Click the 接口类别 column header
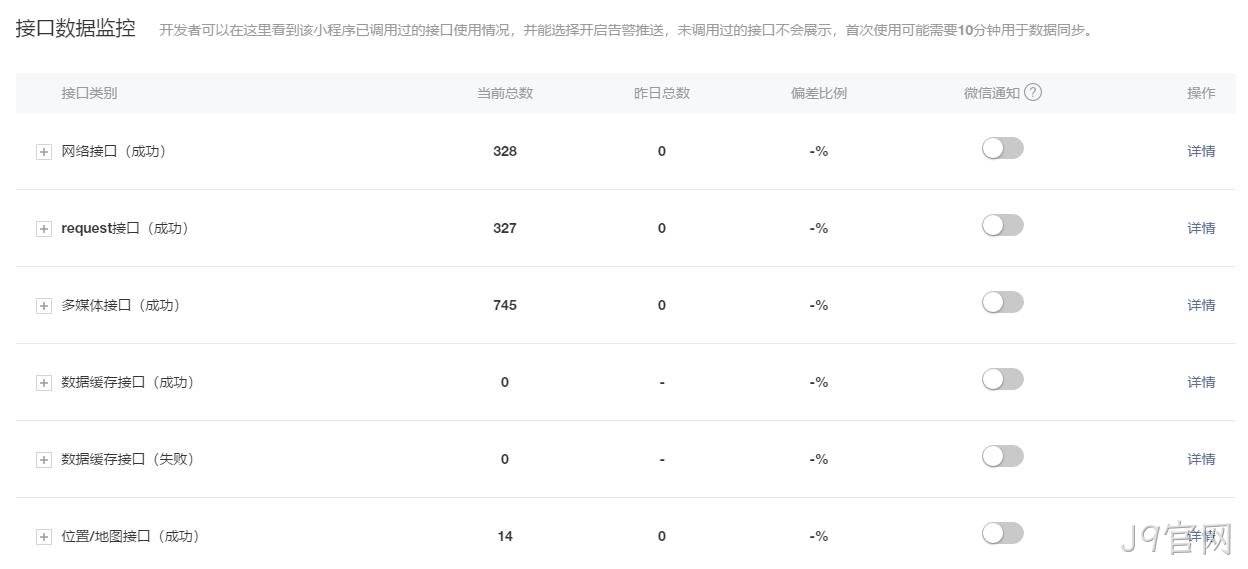Image resolution: width=1248 pixels, height=569 pixels. pos(89,93)
